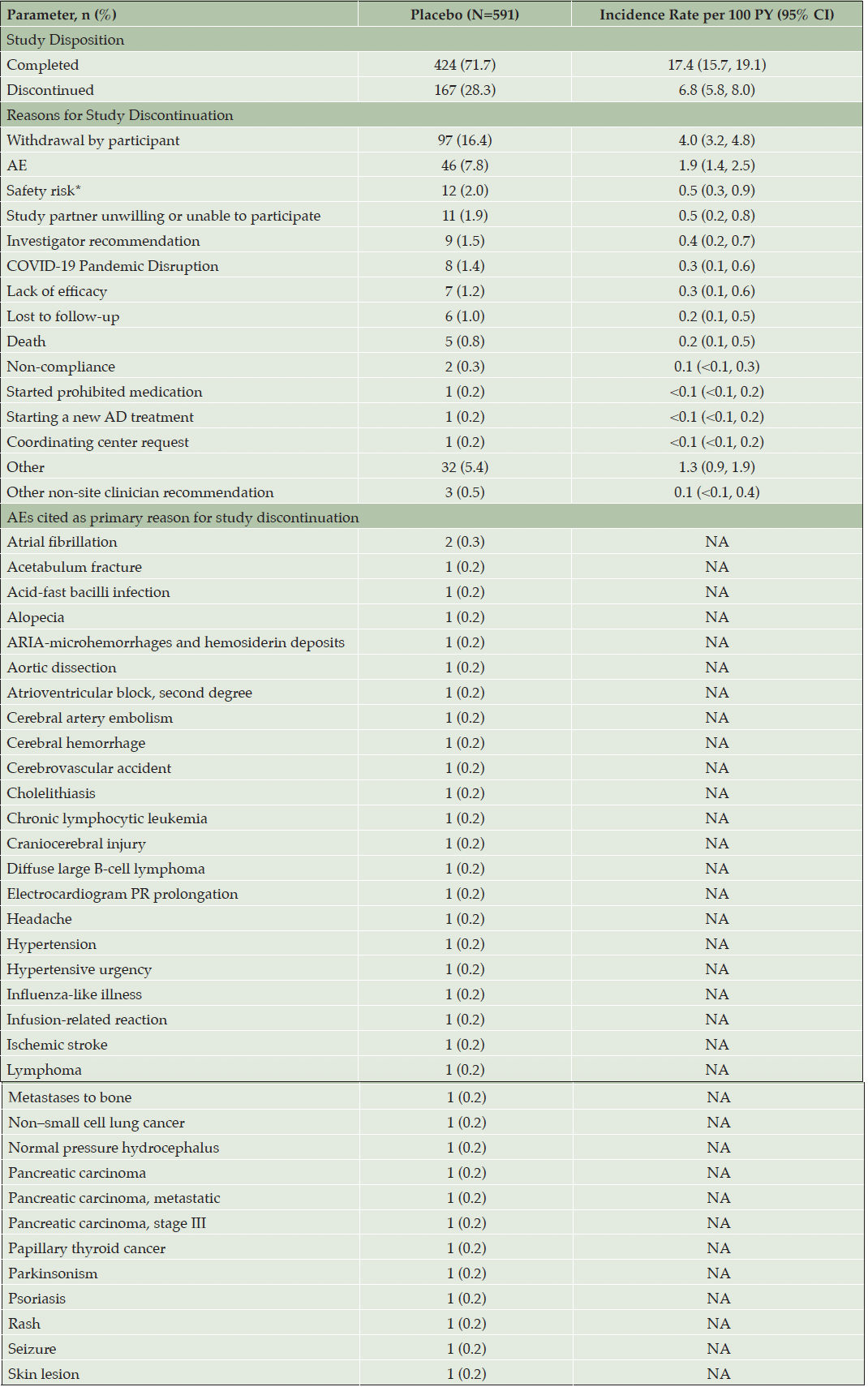Click the value '32 (5.4)'
The image size is (868, 1387).
[465, 467]
